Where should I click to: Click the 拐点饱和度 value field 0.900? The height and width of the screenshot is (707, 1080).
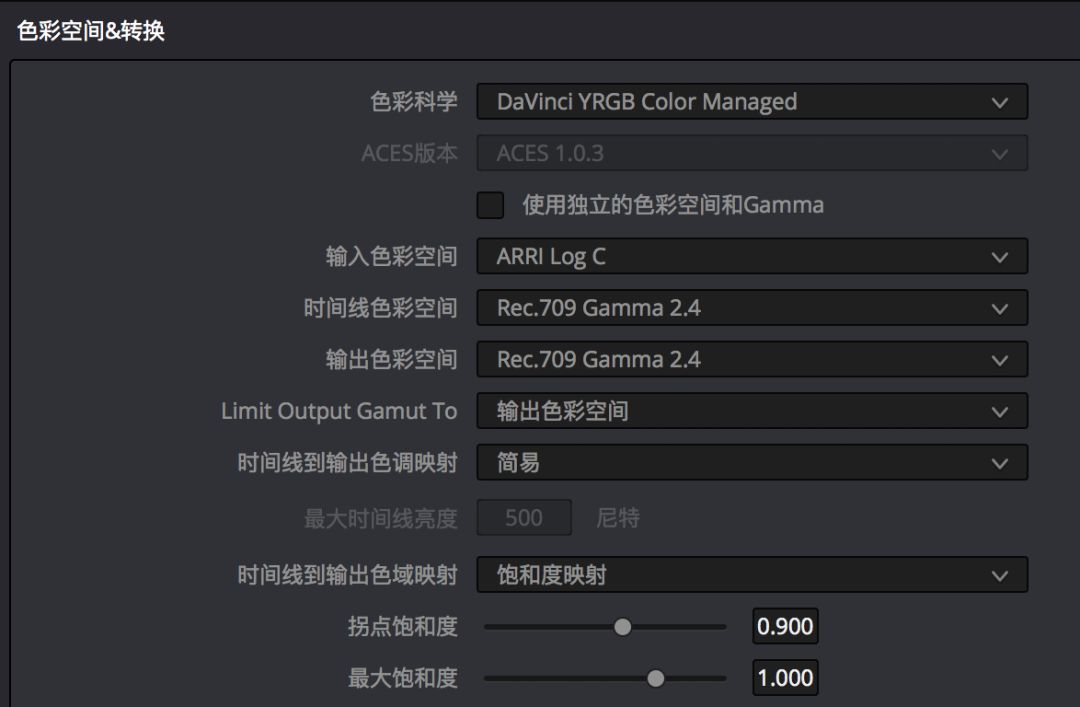point(785,626)
